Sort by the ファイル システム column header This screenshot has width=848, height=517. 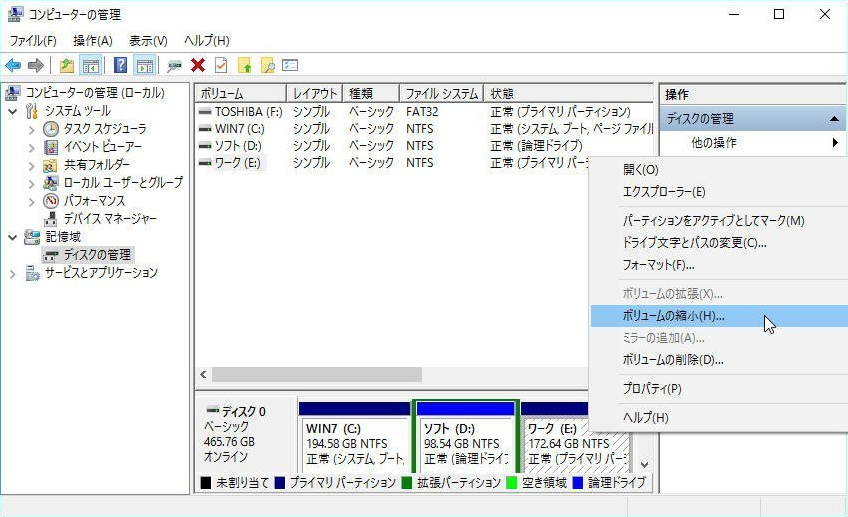point(441,94)
